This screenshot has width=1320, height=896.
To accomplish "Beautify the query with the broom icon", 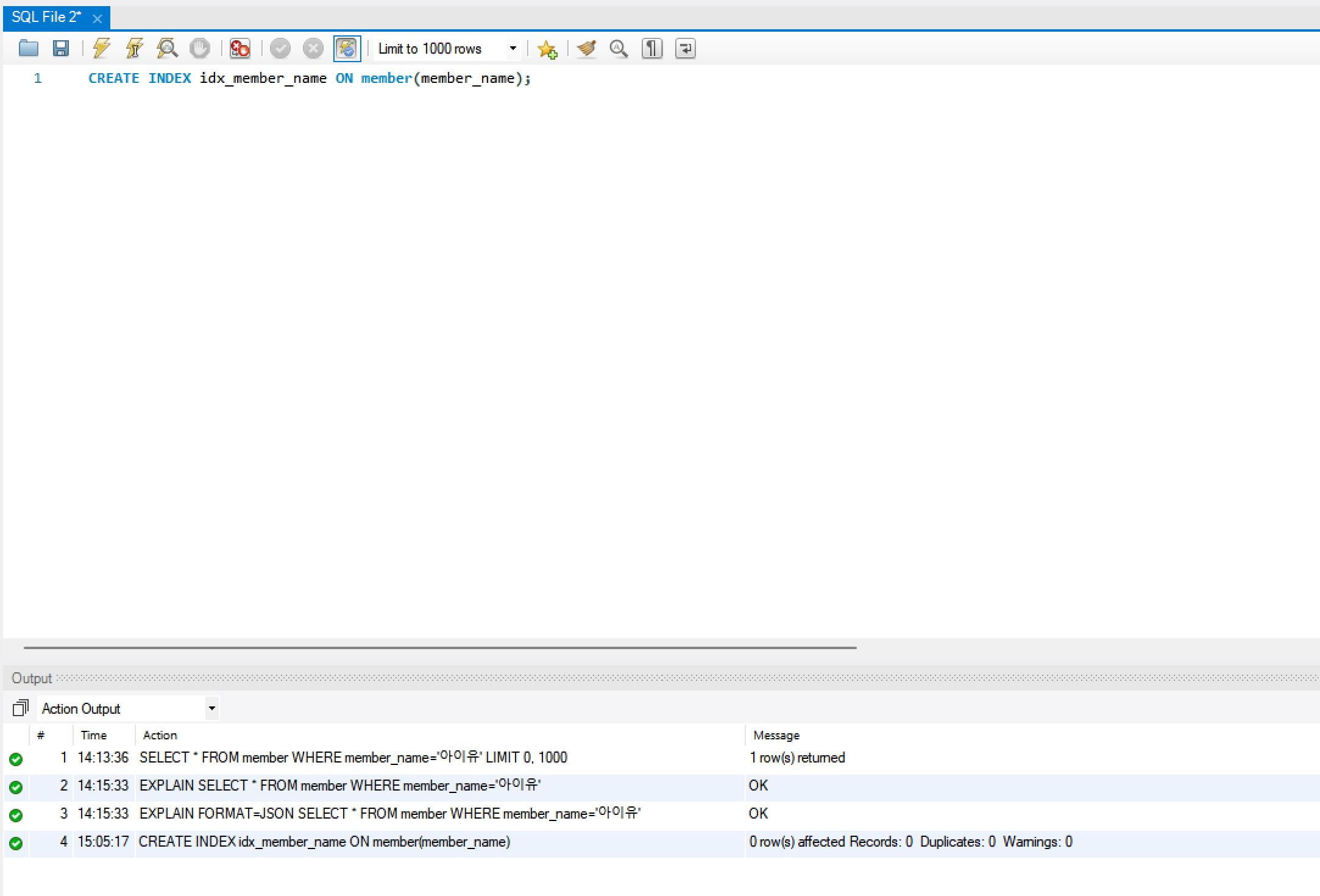I will 587,48.
